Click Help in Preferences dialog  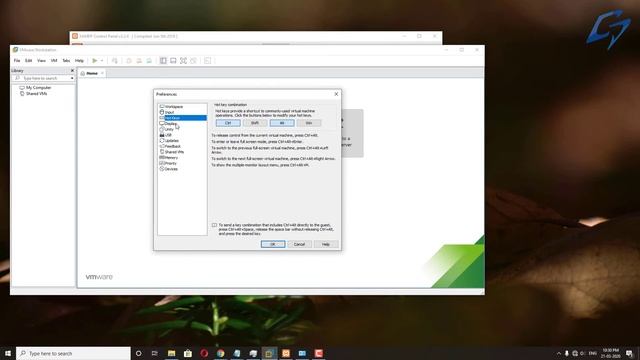(326, 244)
